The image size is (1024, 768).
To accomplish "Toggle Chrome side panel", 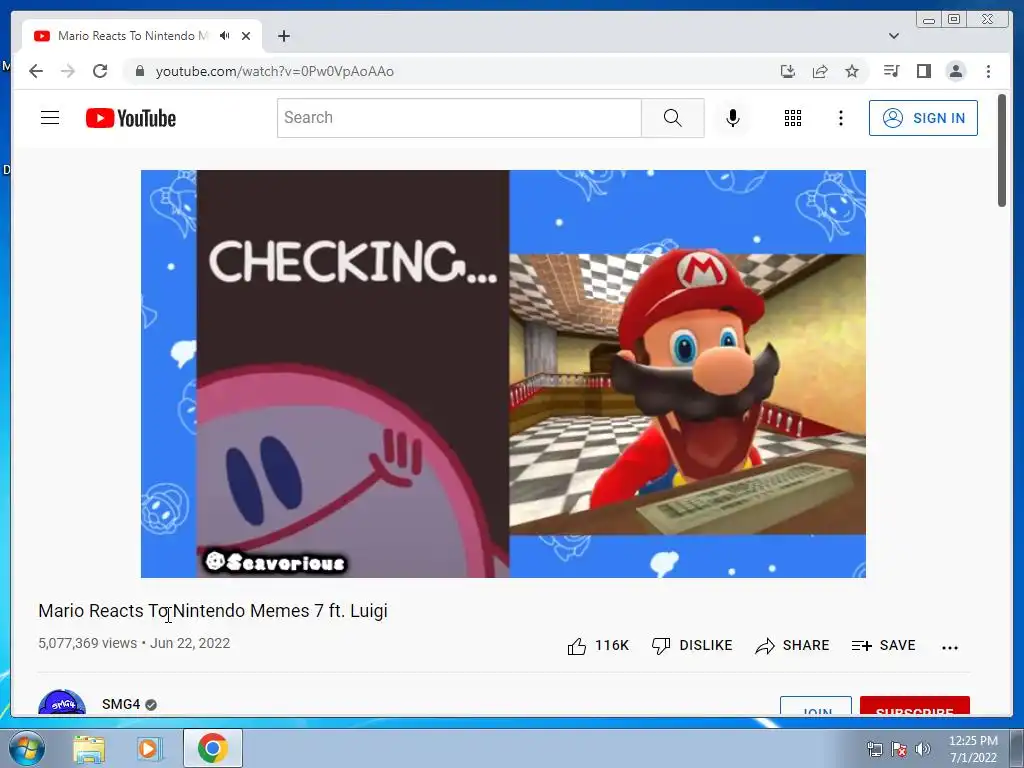I will tap(923, 71).
